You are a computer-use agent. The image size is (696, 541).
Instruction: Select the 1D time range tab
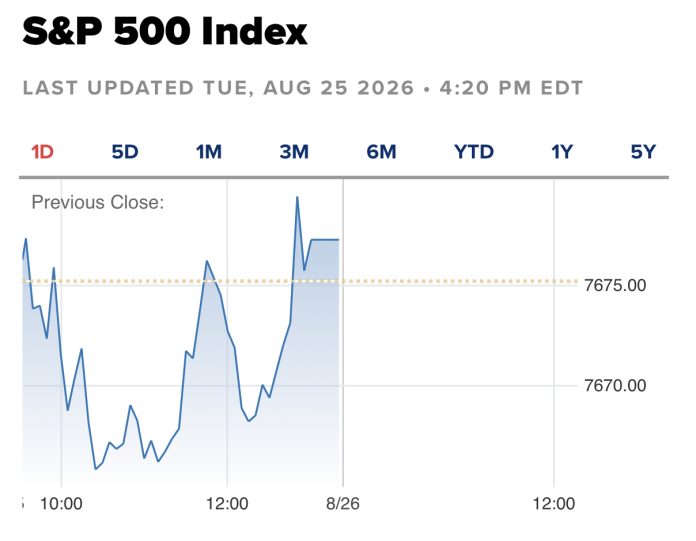tap(43, 152)
